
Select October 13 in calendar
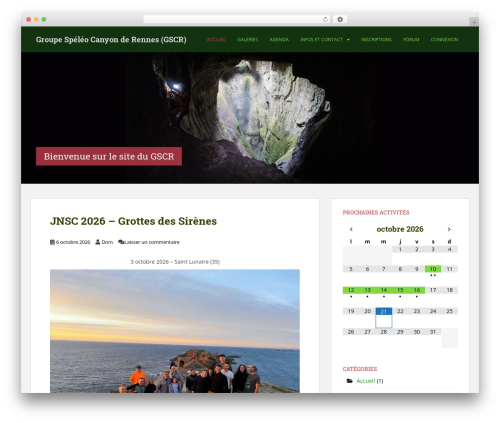tap(367, 290)
